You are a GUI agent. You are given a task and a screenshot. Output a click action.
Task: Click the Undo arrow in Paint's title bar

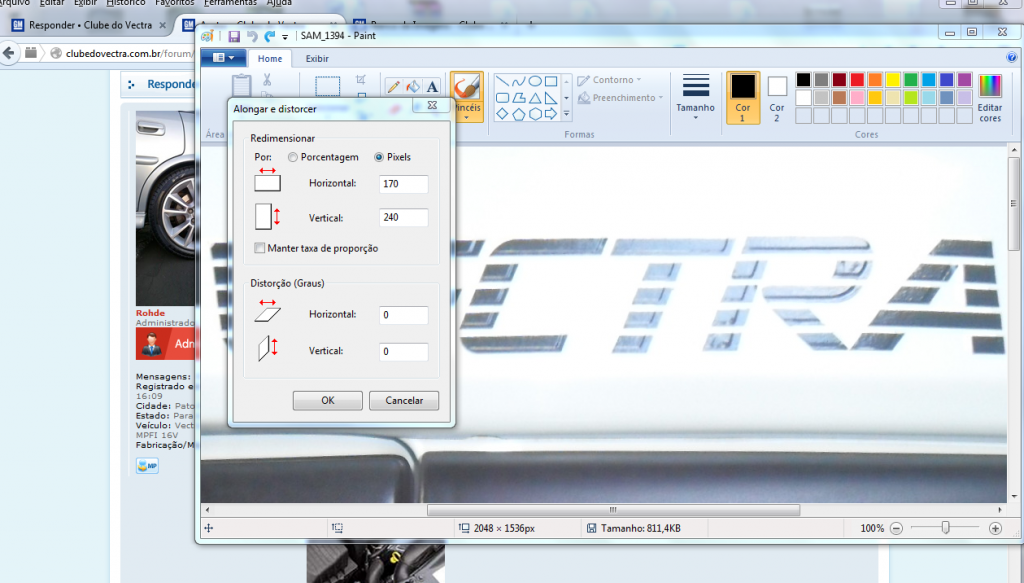(252, 37)
